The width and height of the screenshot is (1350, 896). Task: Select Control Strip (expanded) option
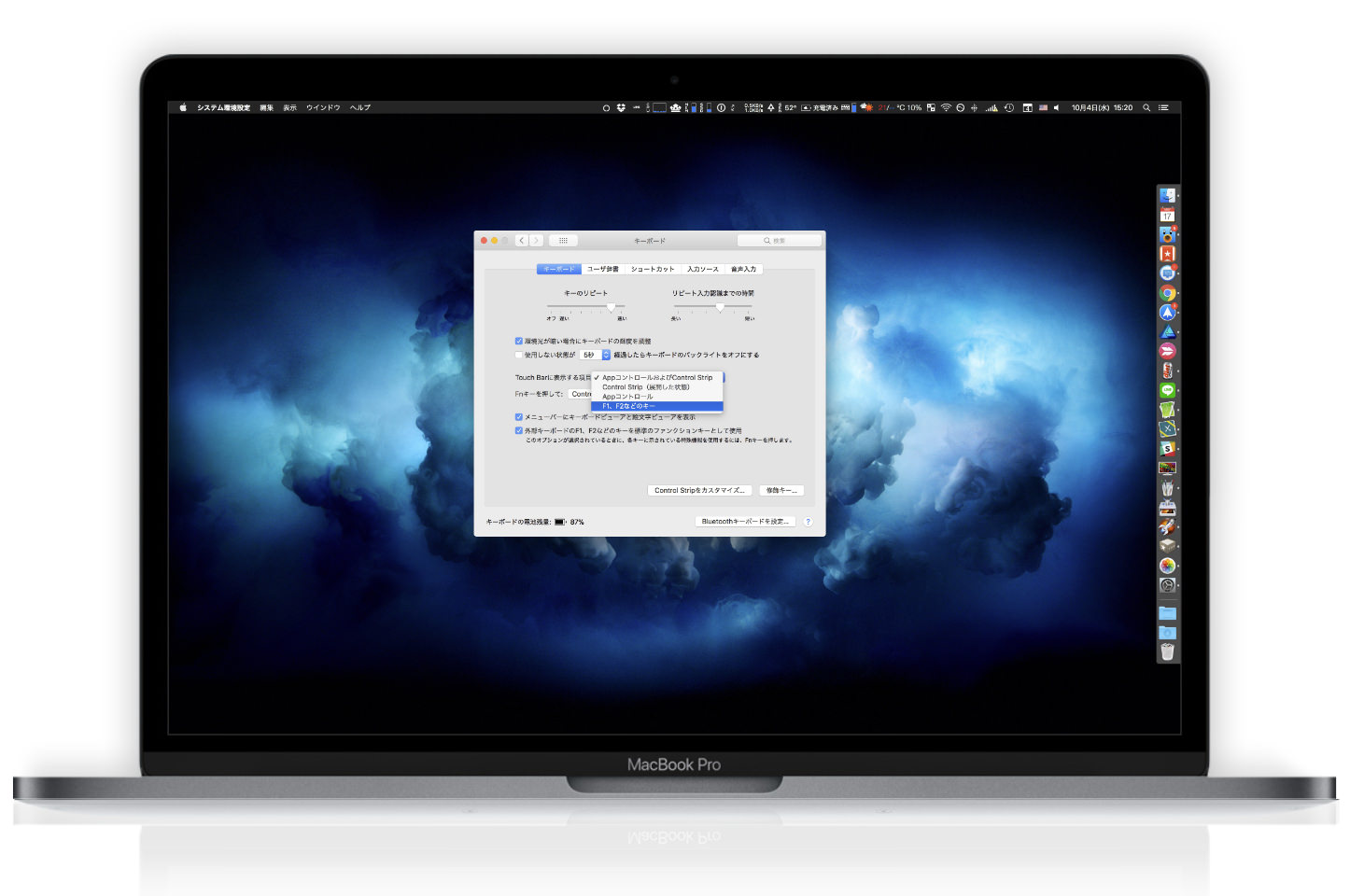657,387
